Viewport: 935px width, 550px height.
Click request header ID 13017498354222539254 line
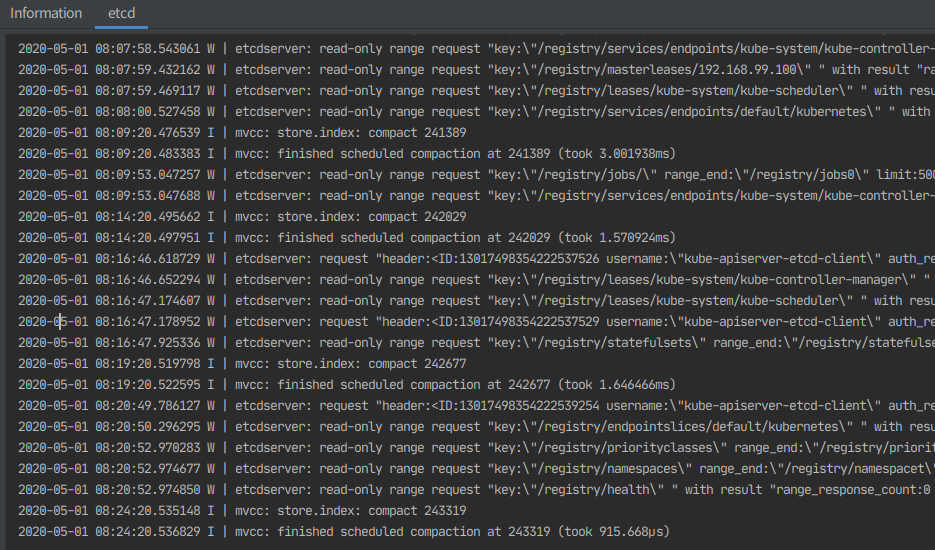(476, 406)
